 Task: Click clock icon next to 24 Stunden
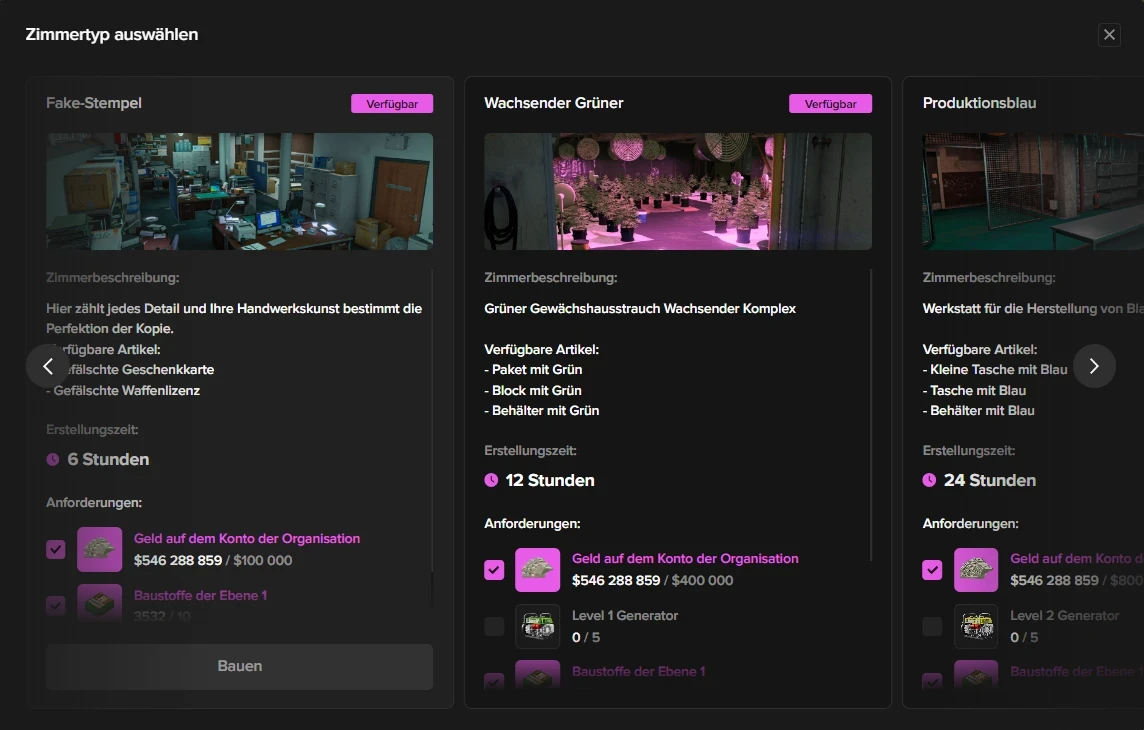(929, 480)
